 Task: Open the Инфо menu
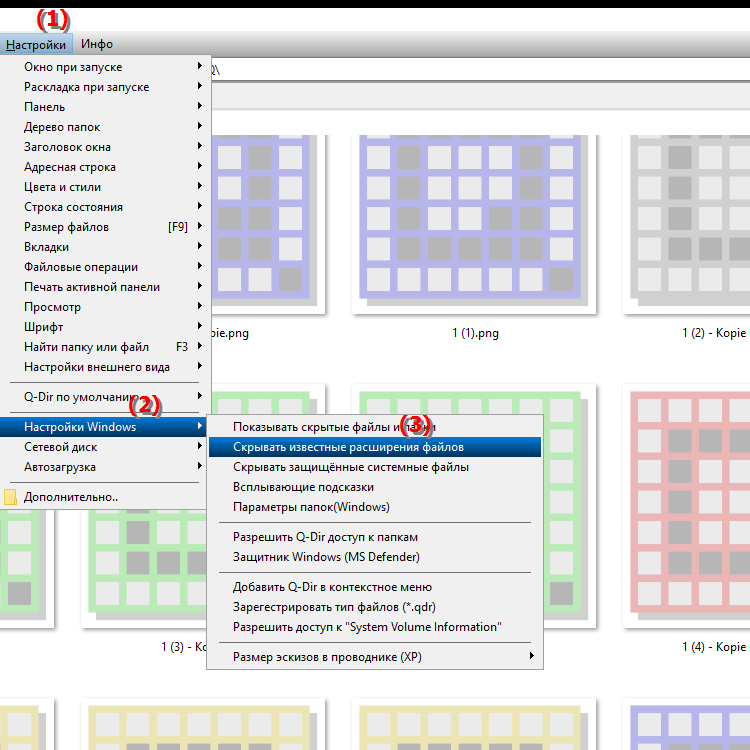coord(97,44)
